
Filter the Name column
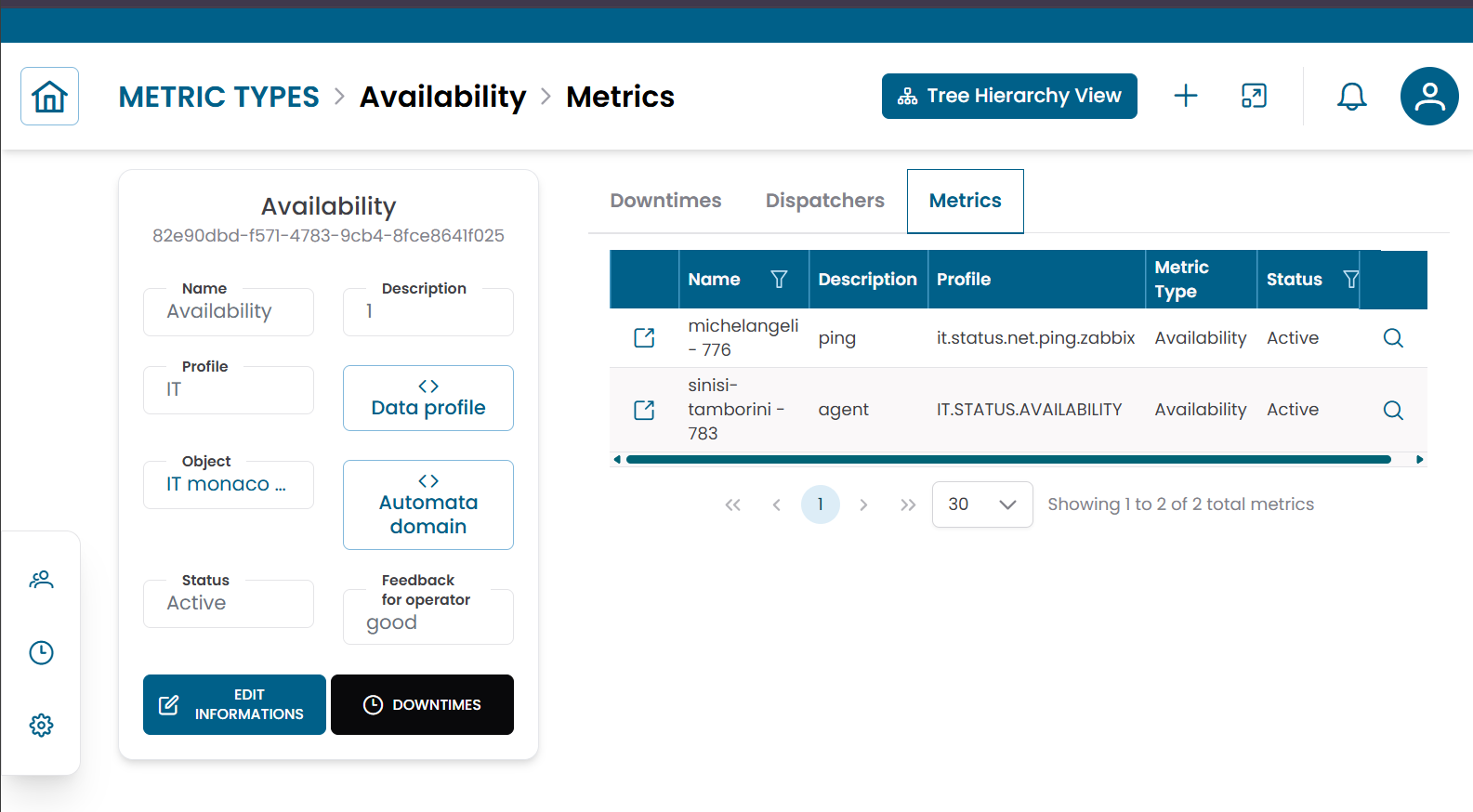(x=779, y=279)
